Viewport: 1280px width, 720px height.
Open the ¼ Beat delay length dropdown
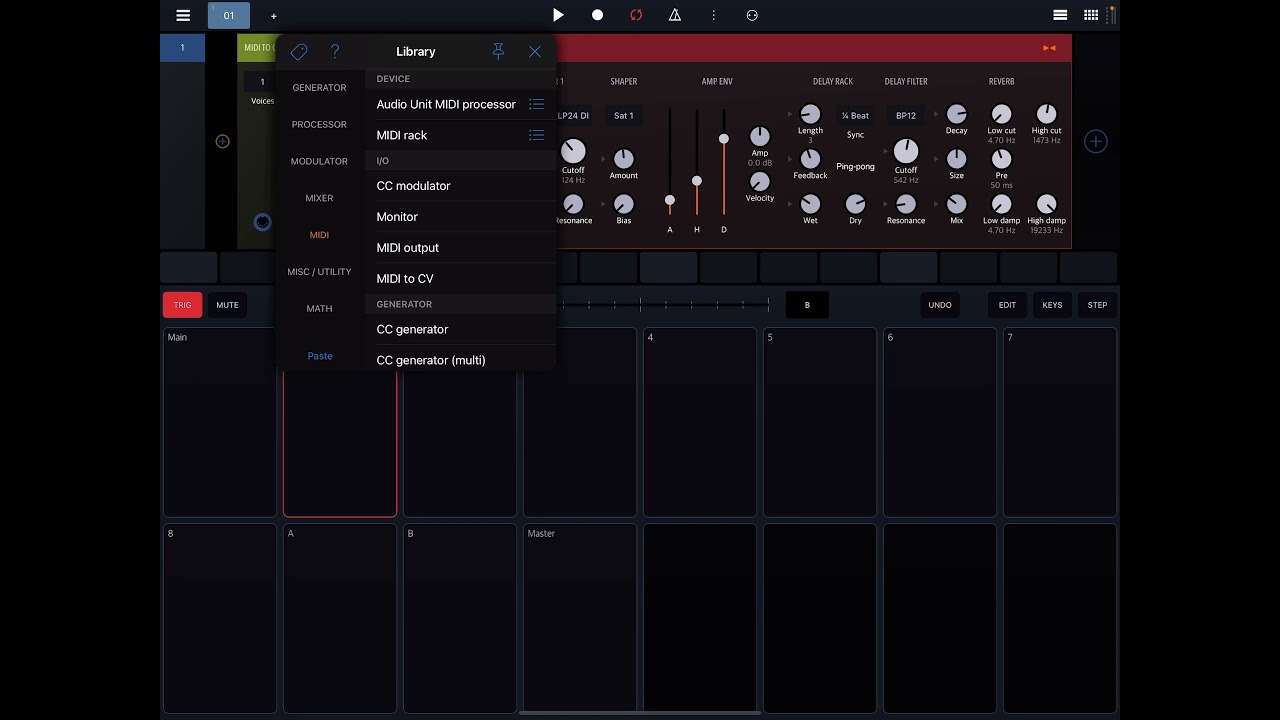click(856, 116)
